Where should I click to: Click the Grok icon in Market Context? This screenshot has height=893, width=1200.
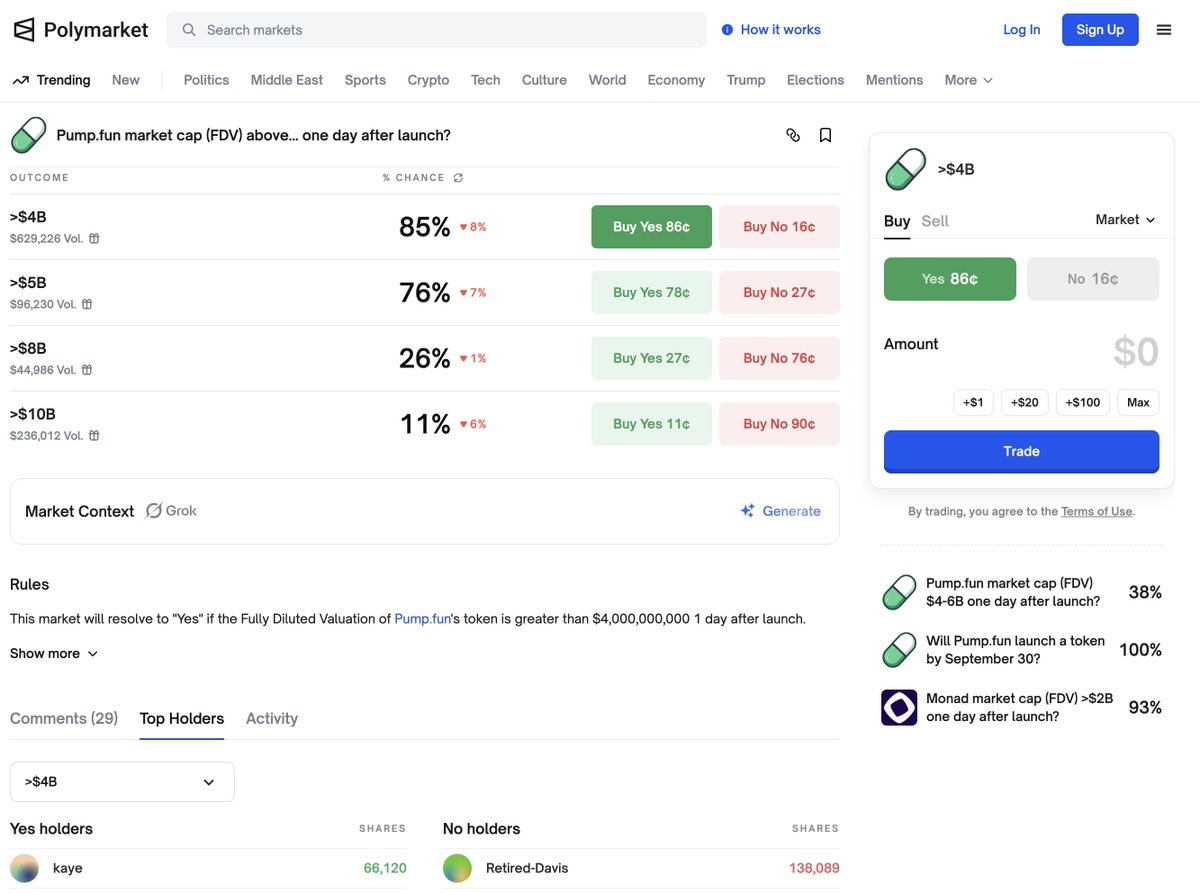coord(154,511)
